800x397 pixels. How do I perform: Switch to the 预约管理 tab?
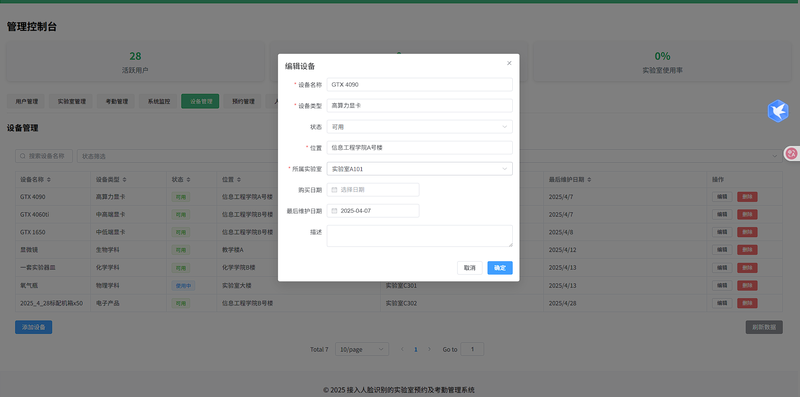coord(243,101)
